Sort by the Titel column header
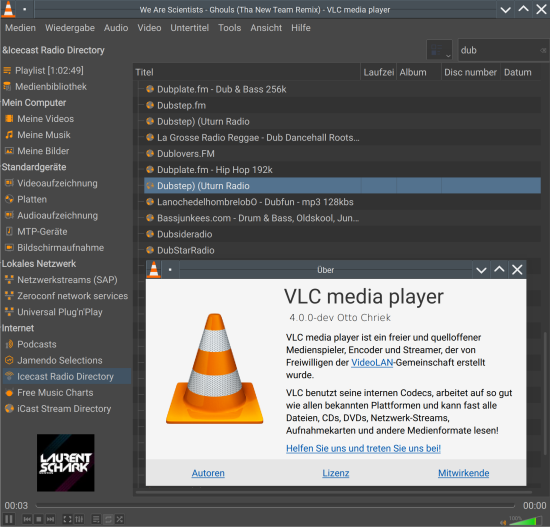550x527 pixels. (x=247, y=72)
